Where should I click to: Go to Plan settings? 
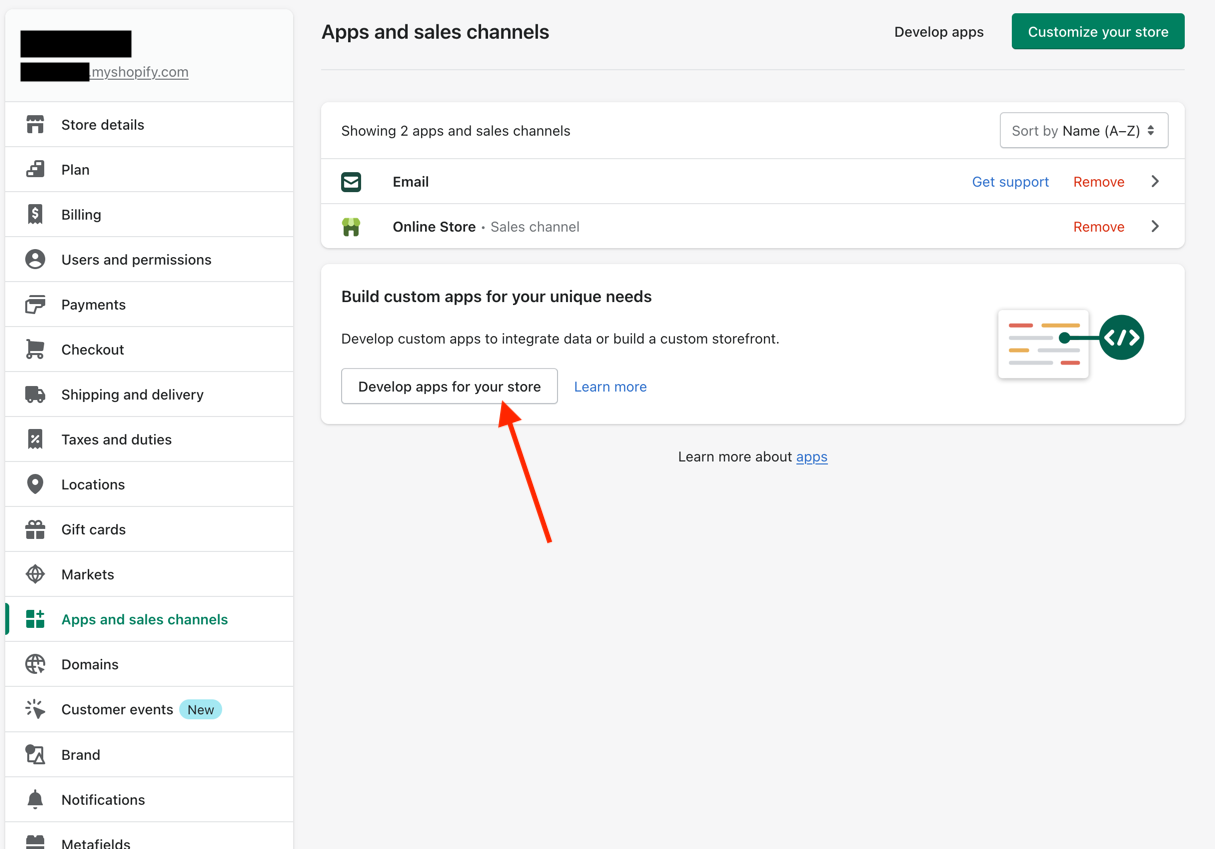tap(150, 170)
